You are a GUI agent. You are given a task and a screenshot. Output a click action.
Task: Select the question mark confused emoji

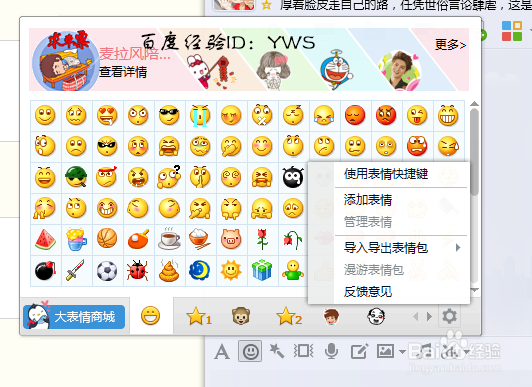coord(169,176)
